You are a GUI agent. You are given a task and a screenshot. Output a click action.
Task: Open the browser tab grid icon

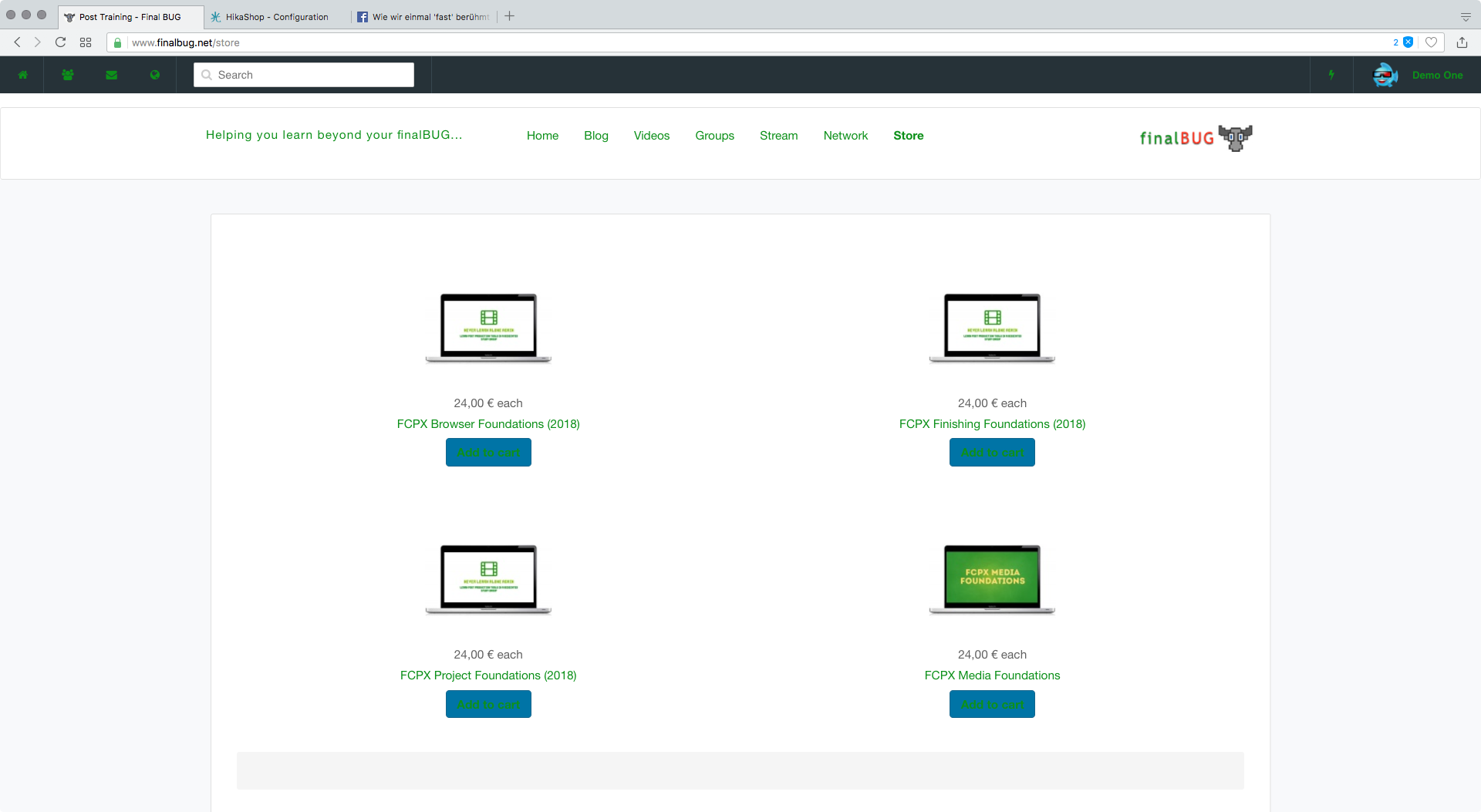(x=86, y=42)
